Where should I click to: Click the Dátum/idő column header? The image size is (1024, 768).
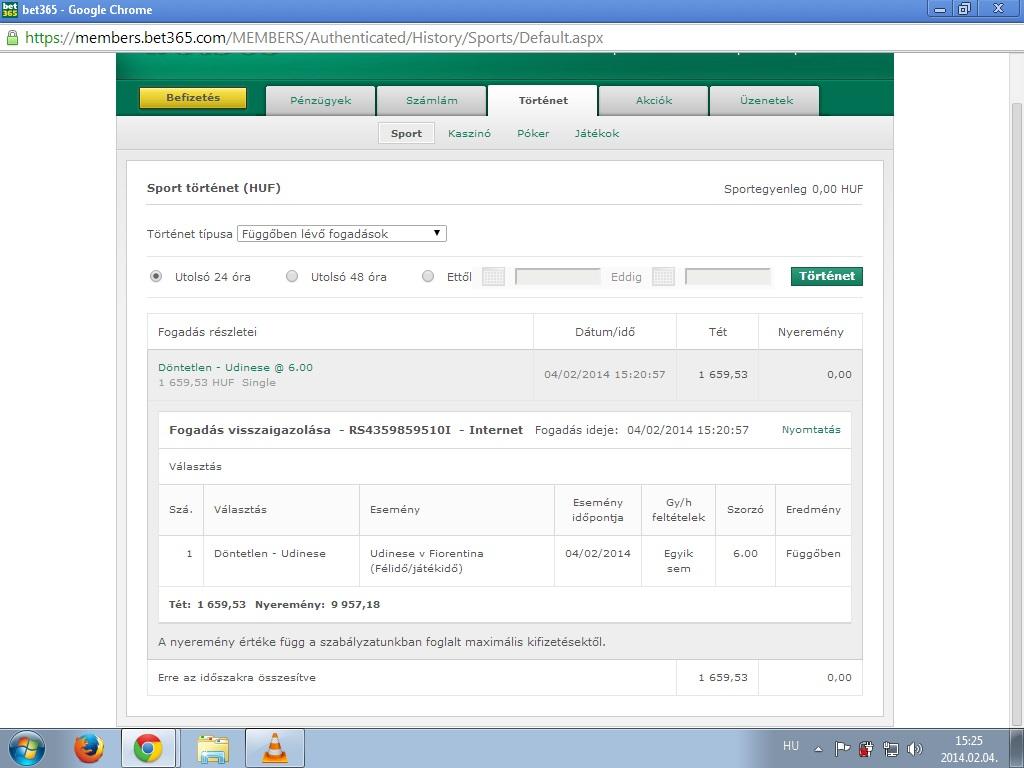pyautogui.click(x=605, y=332)
